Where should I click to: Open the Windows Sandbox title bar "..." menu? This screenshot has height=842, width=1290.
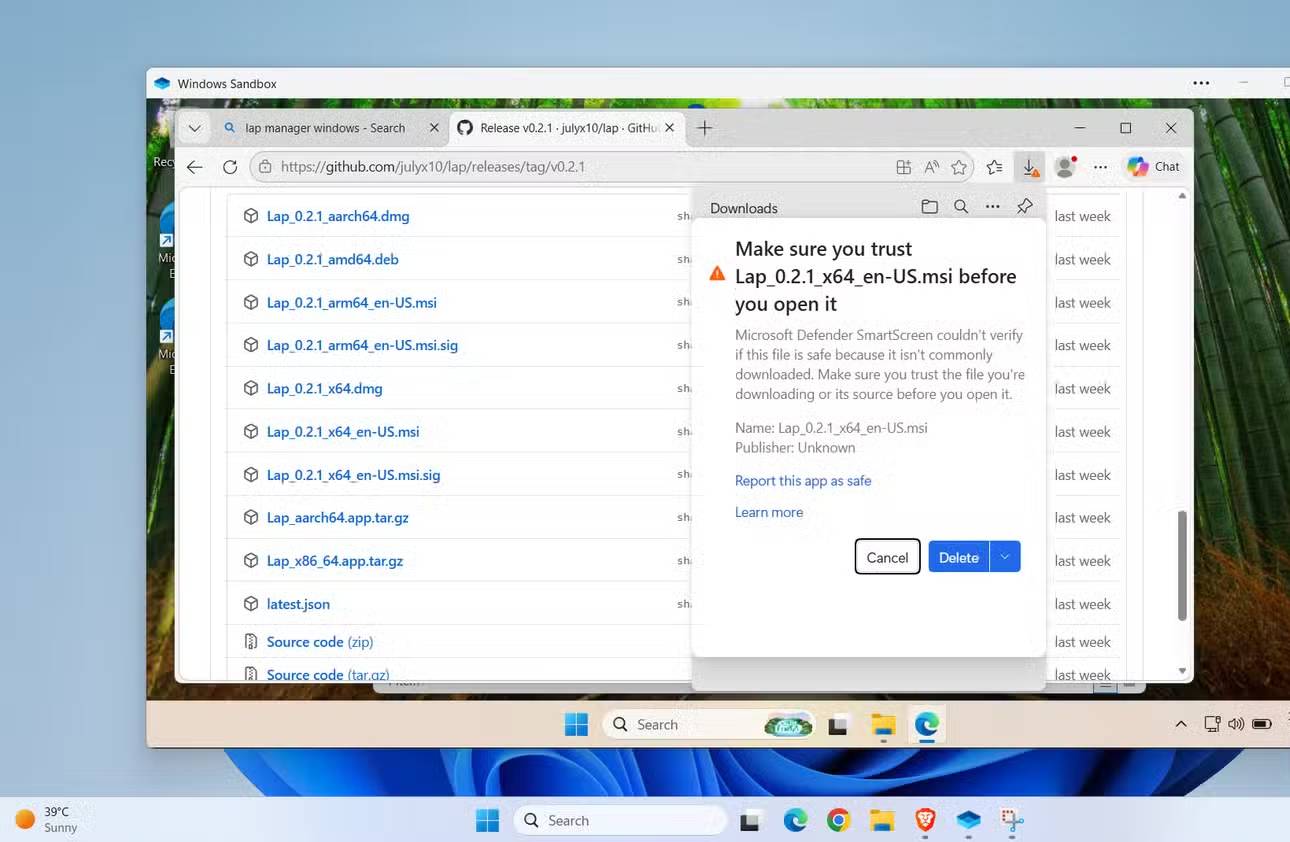(1201, 83)
